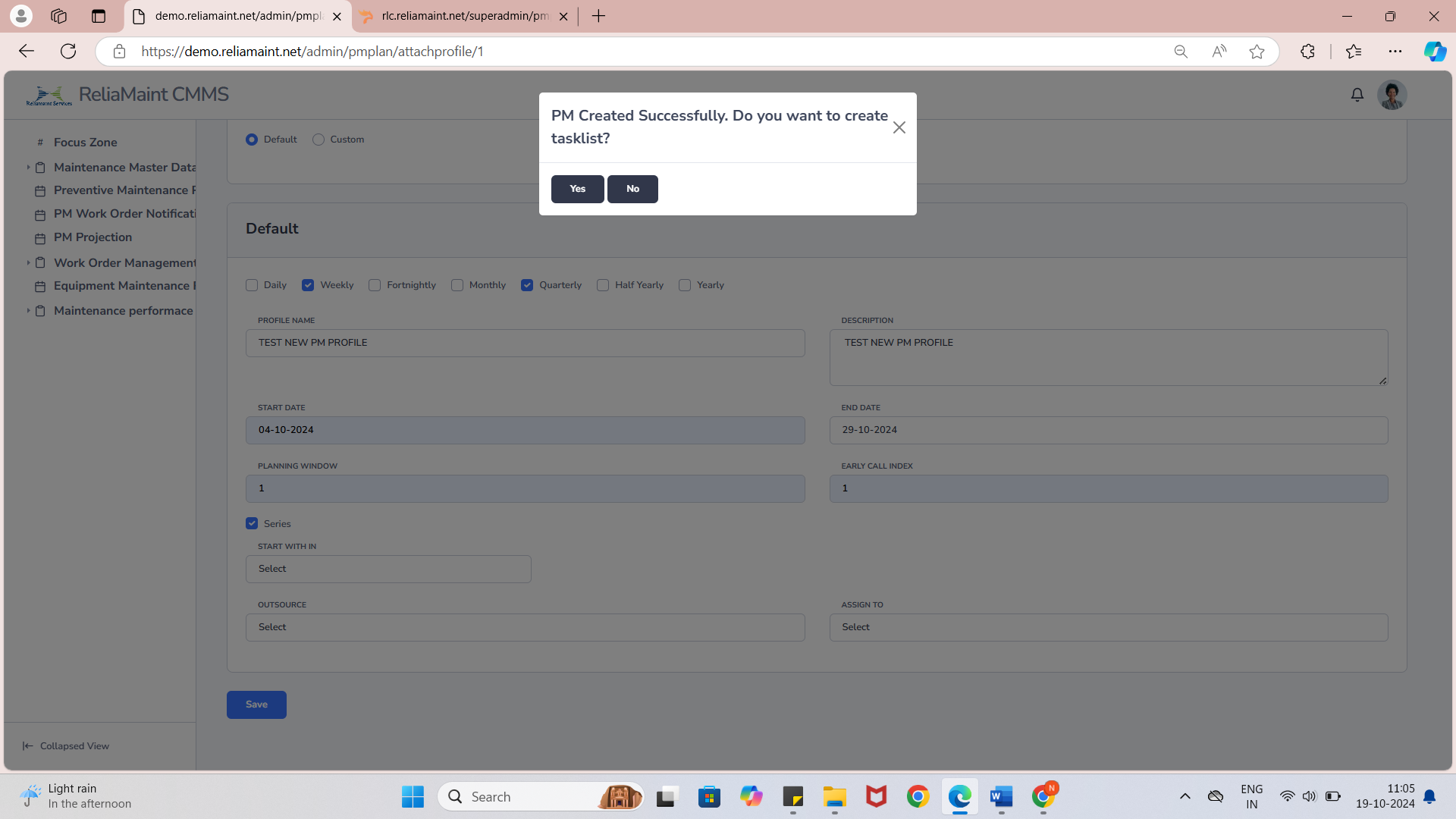This screenshot has width=1456, height=819.
Task: Expand Maintenance Master Data tree item
Action: coord(28,168)
